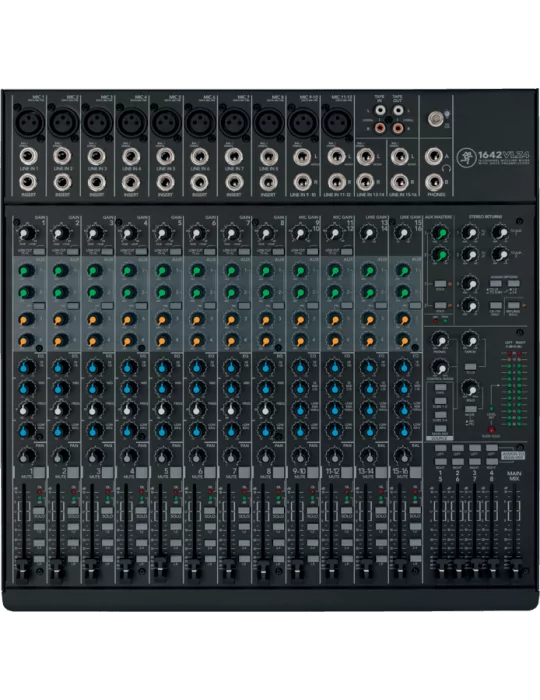Image resolution: width=540 pixels, height=700 pixels.
Task: Click the BNC lamp connector
Action: 436,119
